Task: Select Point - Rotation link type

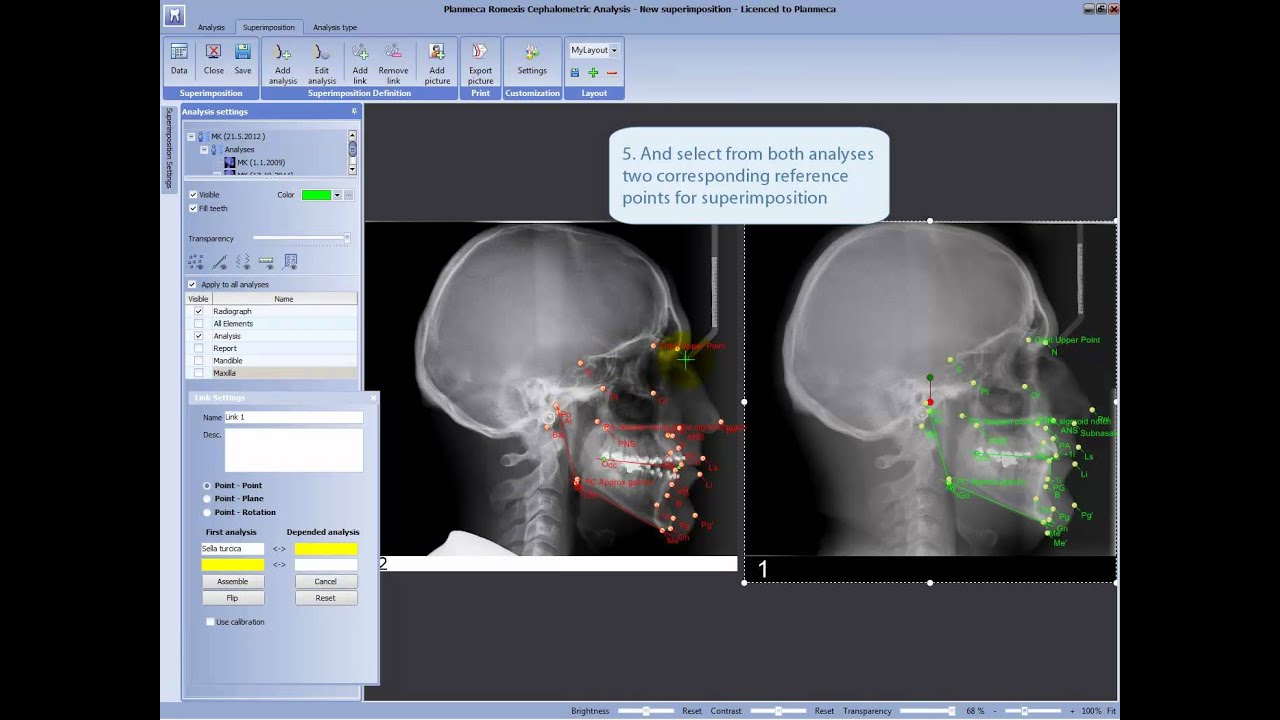Action: [x=207, y=512]
